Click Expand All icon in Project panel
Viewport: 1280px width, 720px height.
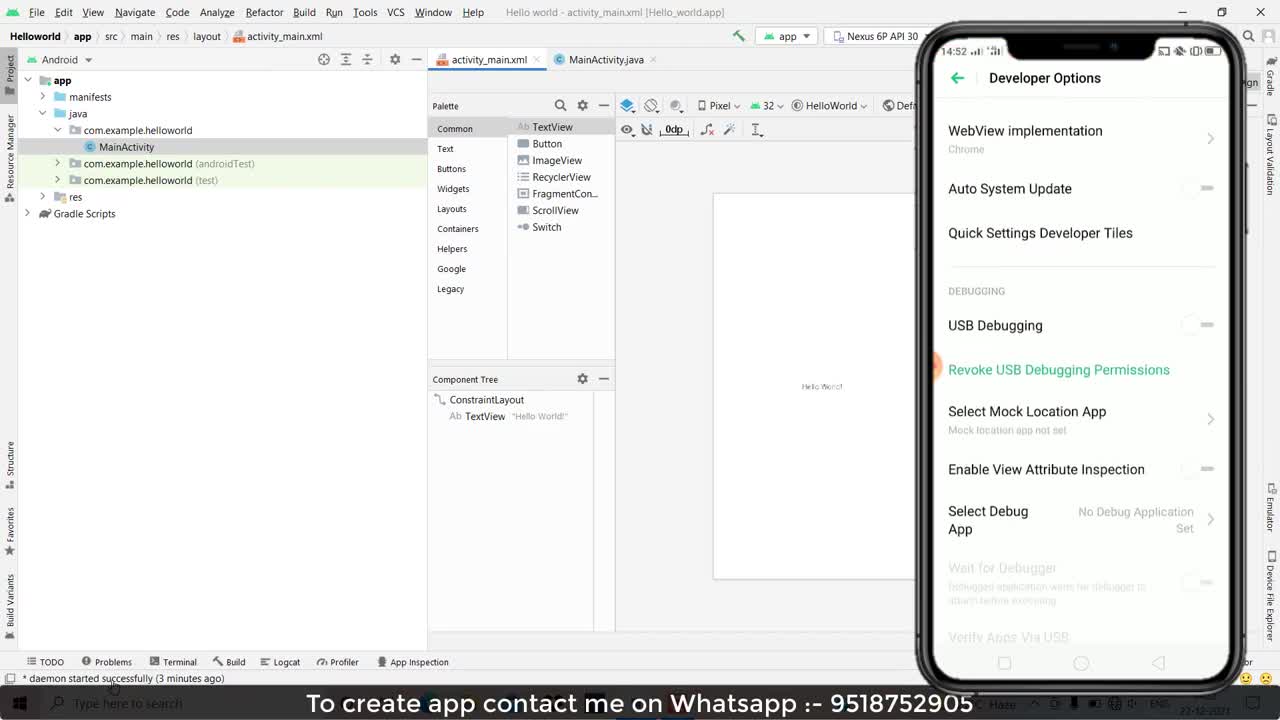click(x=346, y=60)
